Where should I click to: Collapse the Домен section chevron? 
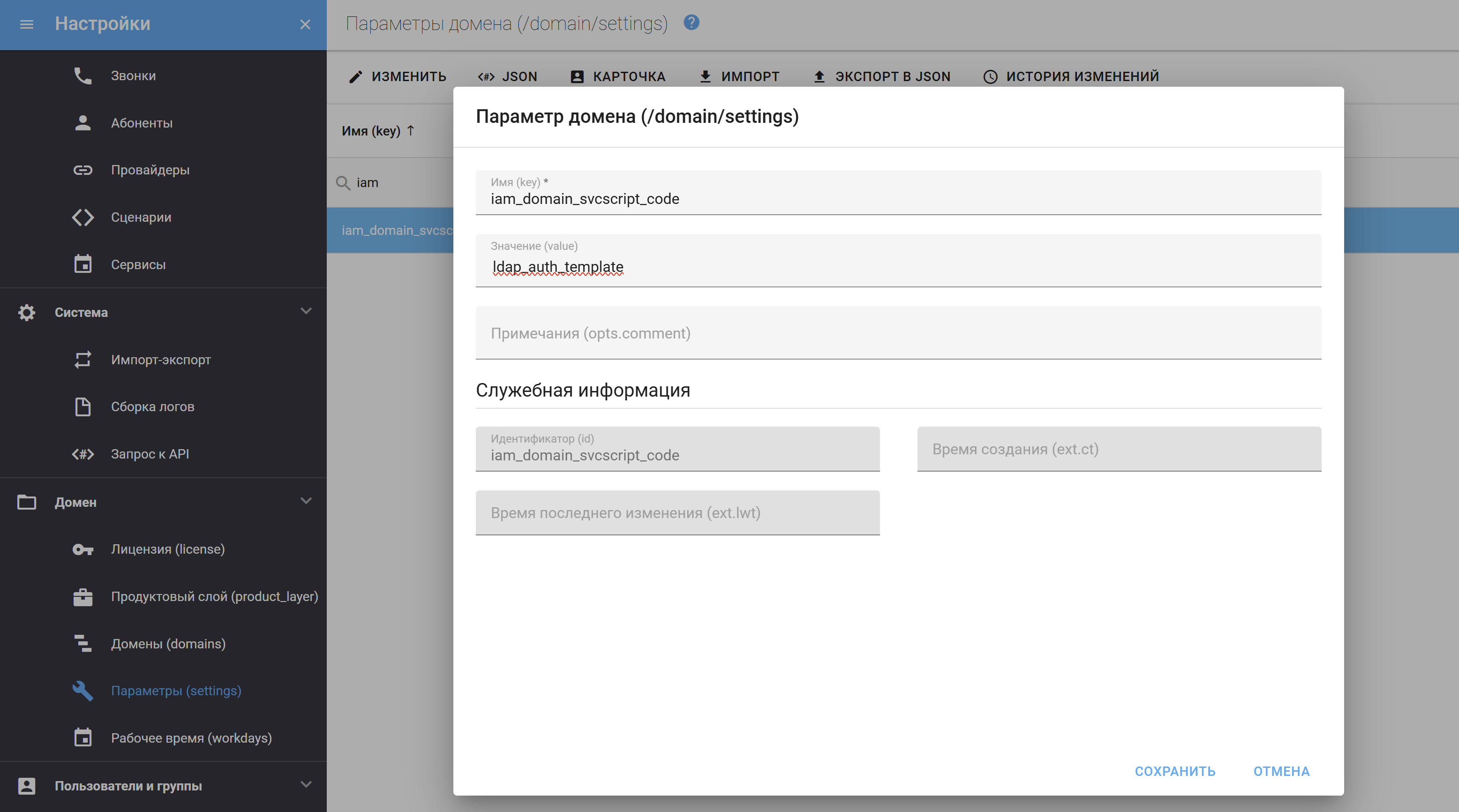(x=306, y=501)
